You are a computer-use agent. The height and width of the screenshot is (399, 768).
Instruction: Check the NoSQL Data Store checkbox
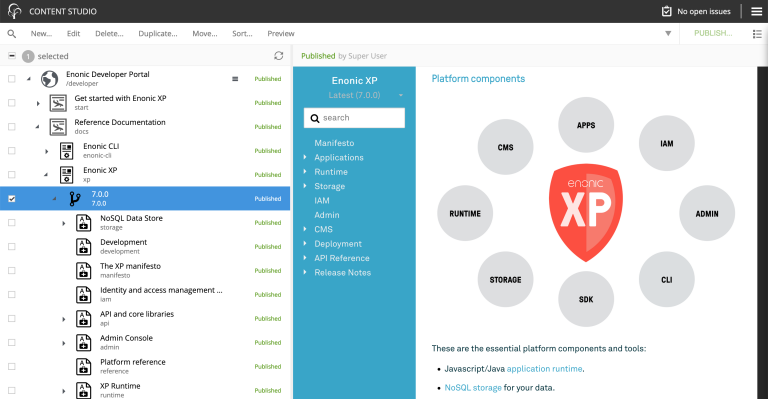[12, 223]
